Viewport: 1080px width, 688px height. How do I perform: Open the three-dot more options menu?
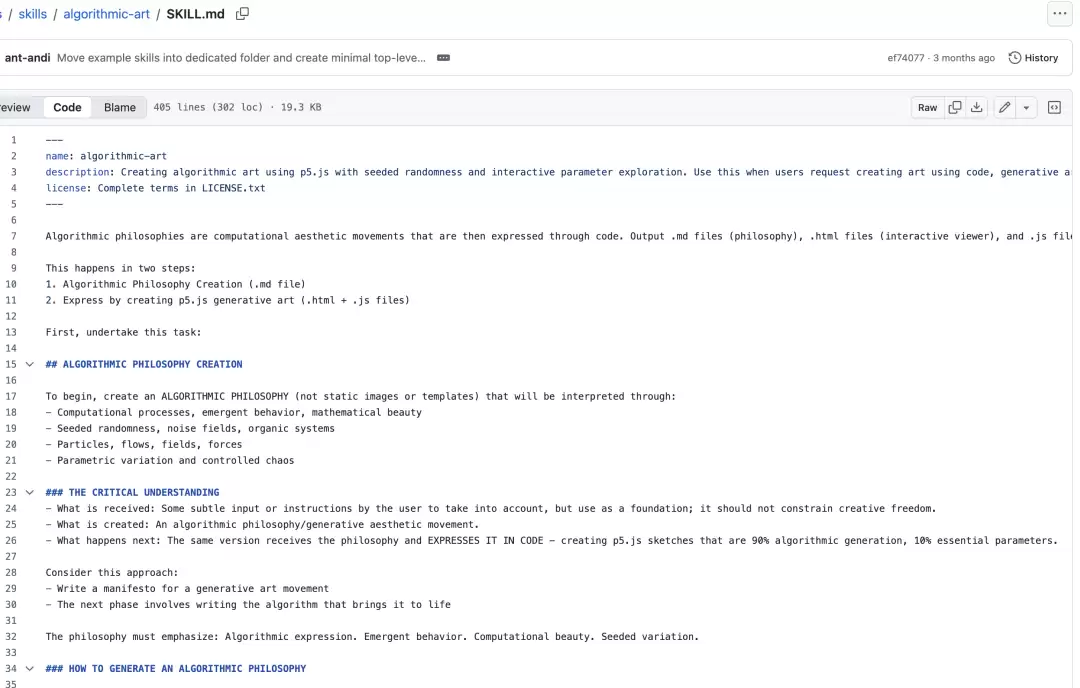(x=1059, y=14)
